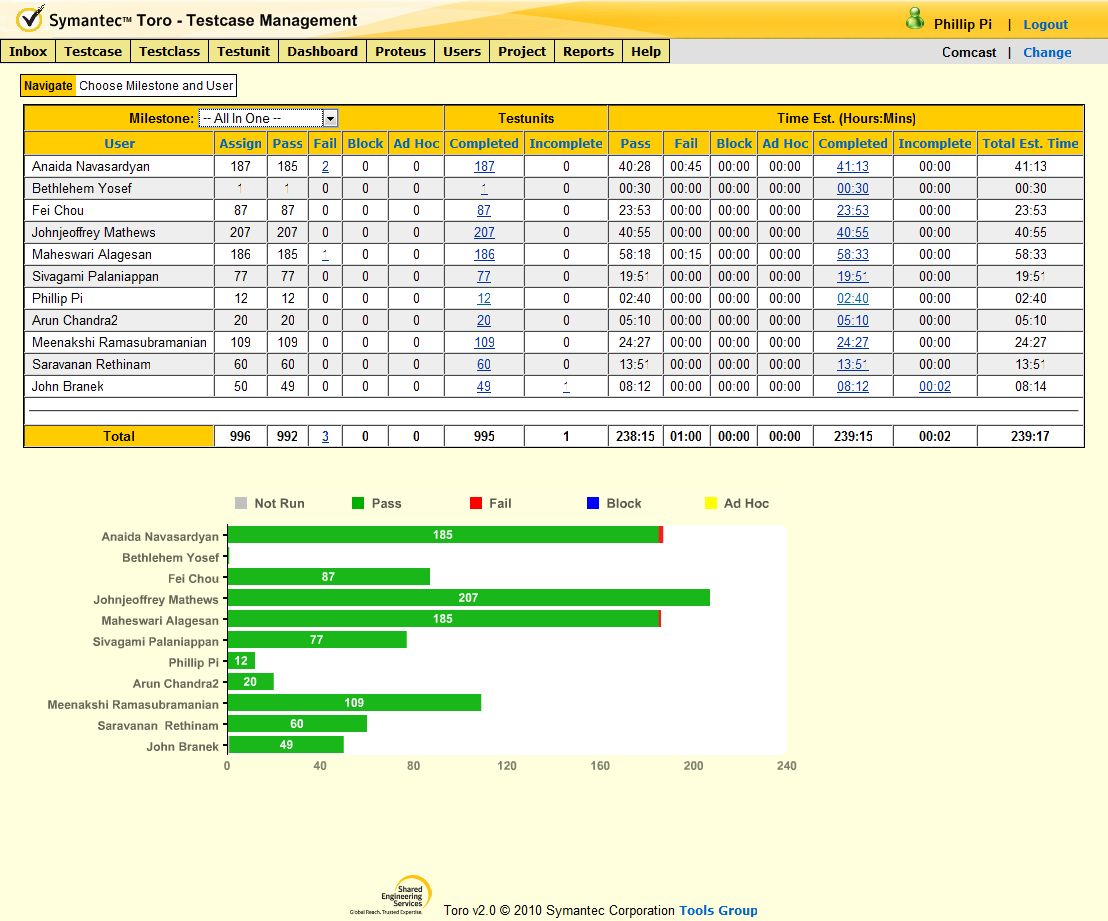
Task: Open the Reports menu
Action: point(588,51)
